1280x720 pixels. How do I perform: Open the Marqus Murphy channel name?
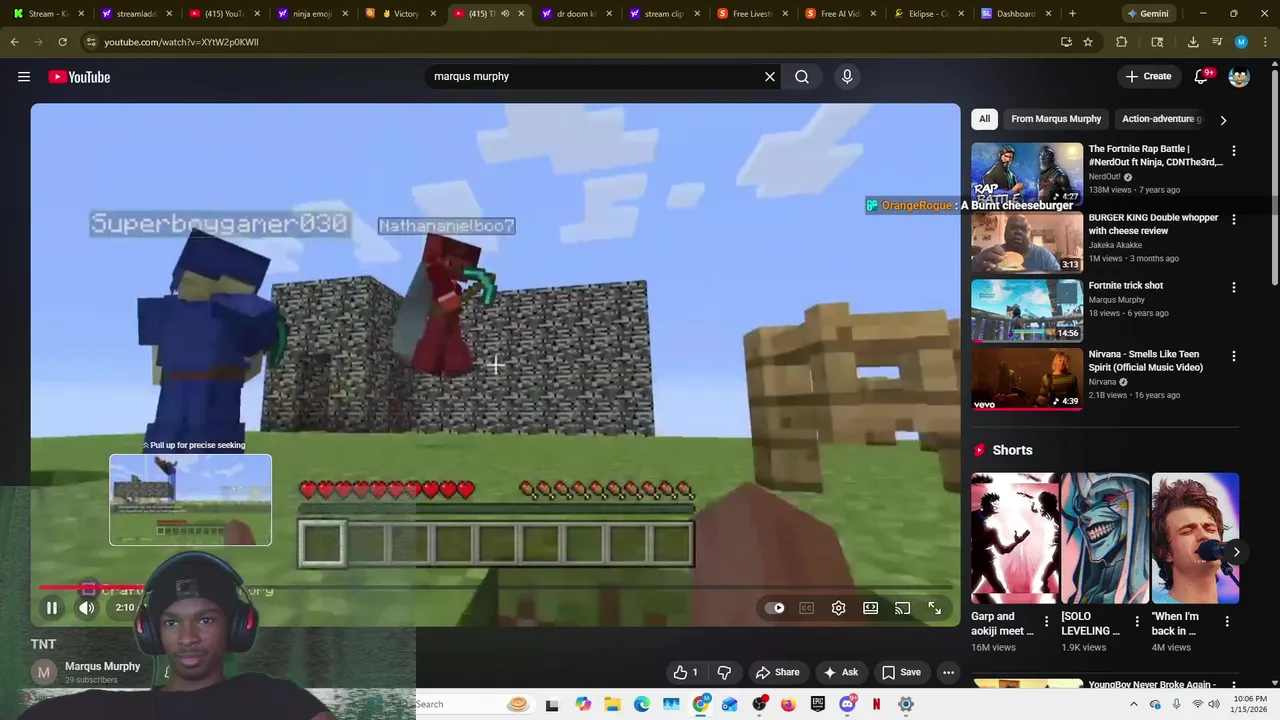102,666
